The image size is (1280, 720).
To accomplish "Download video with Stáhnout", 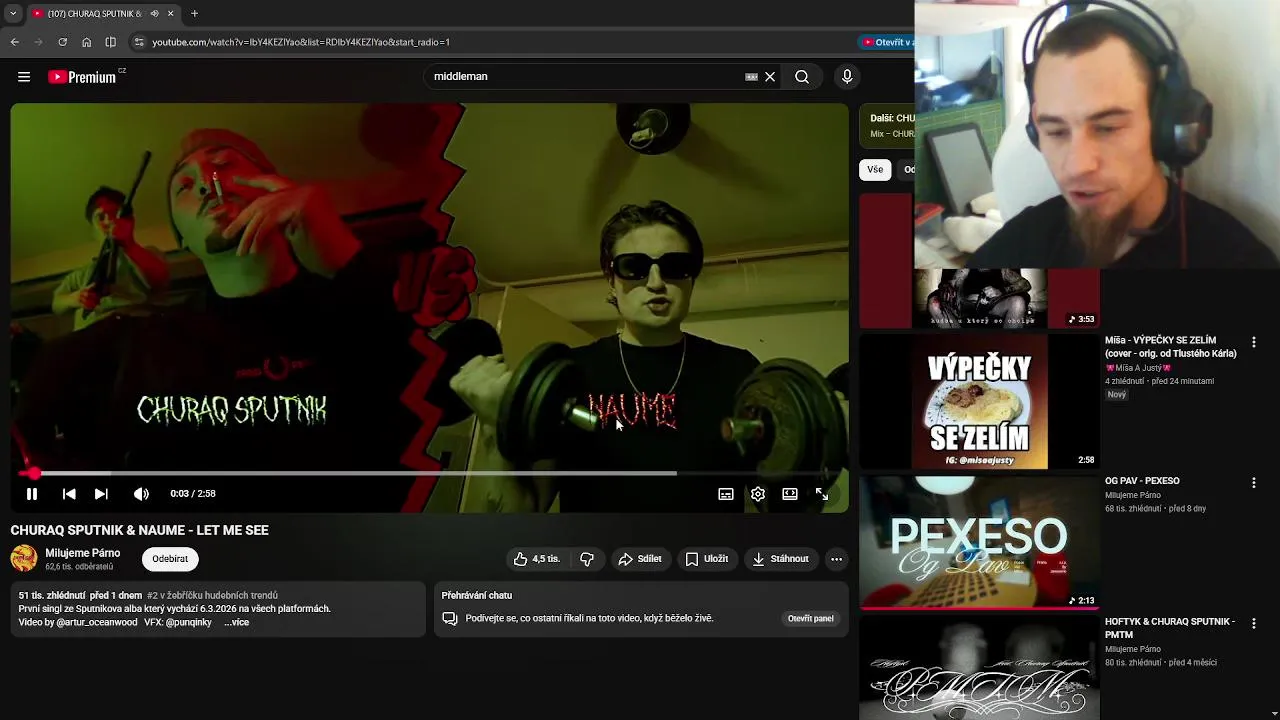I will coord(781,559).
